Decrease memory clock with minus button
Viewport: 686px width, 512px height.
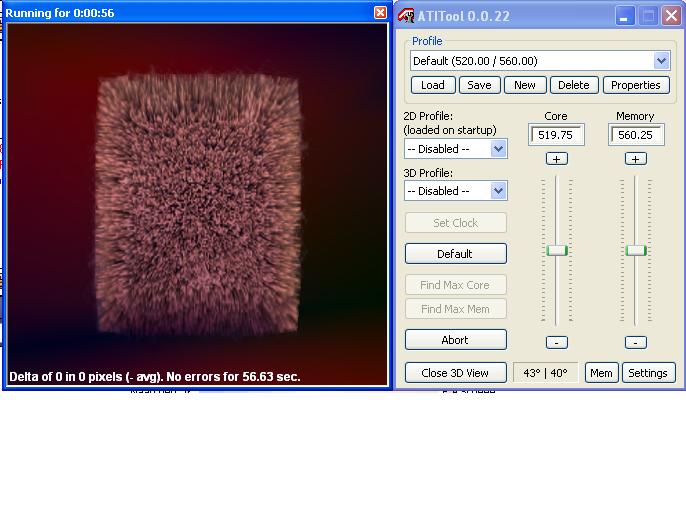[x=635, y=342]
